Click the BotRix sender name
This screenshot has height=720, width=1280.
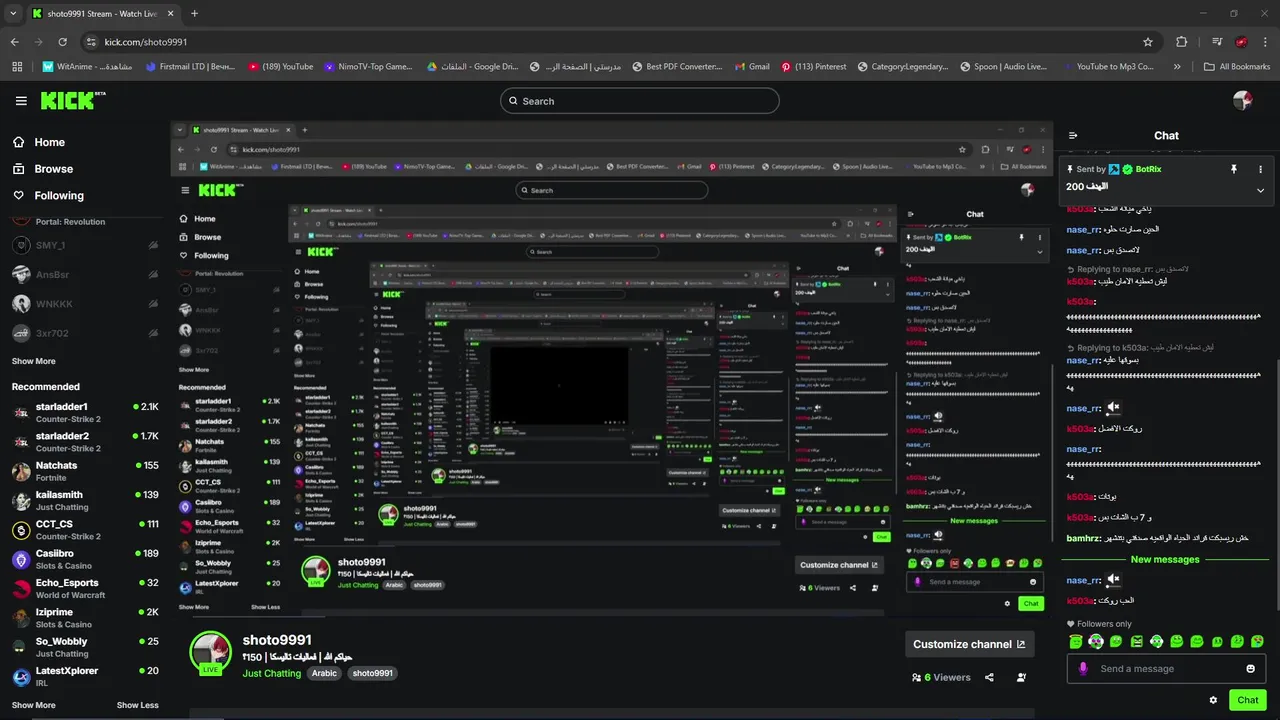coord(1148,170)
